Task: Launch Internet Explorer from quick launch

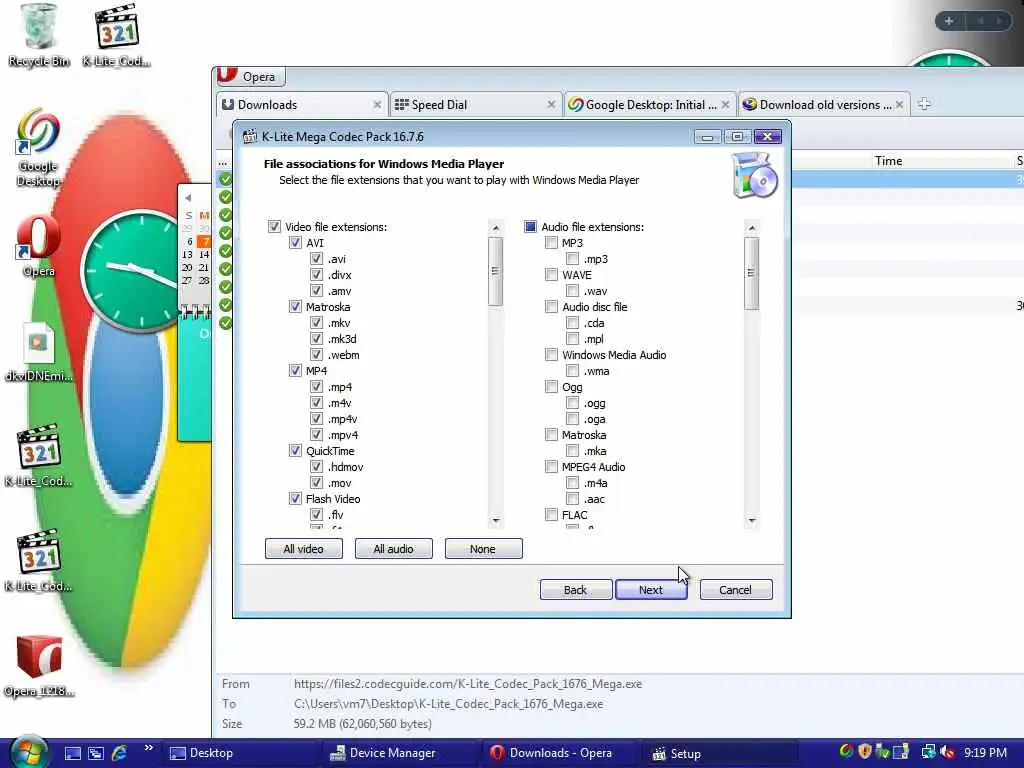Action: click(120, 753)
